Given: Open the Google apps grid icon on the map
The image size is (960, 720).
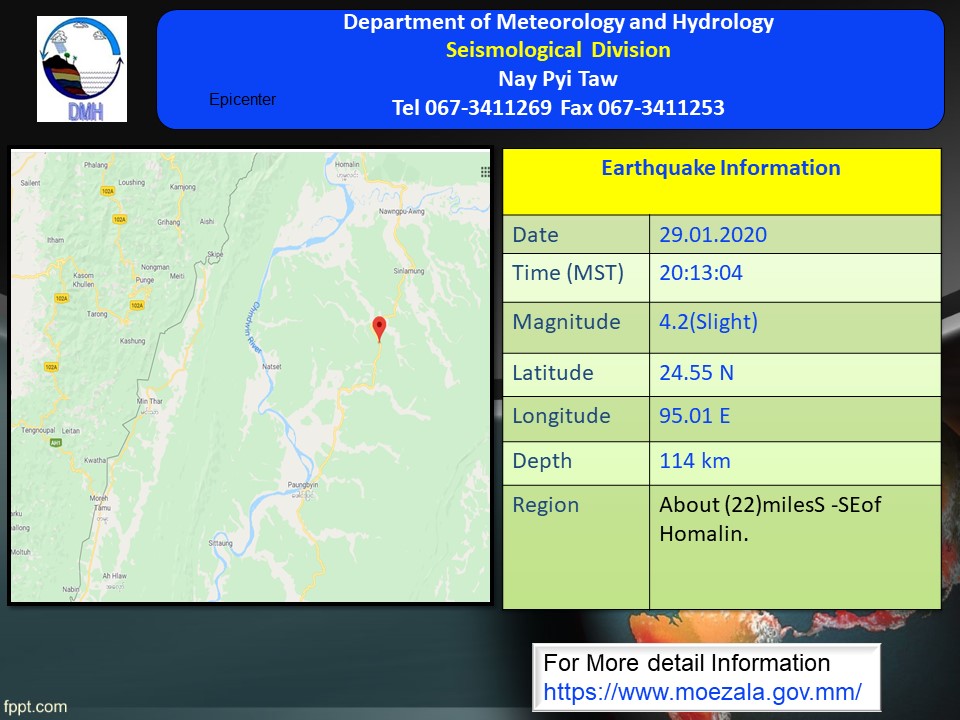Looking at the screenshot, I should (x=485, y=172).
